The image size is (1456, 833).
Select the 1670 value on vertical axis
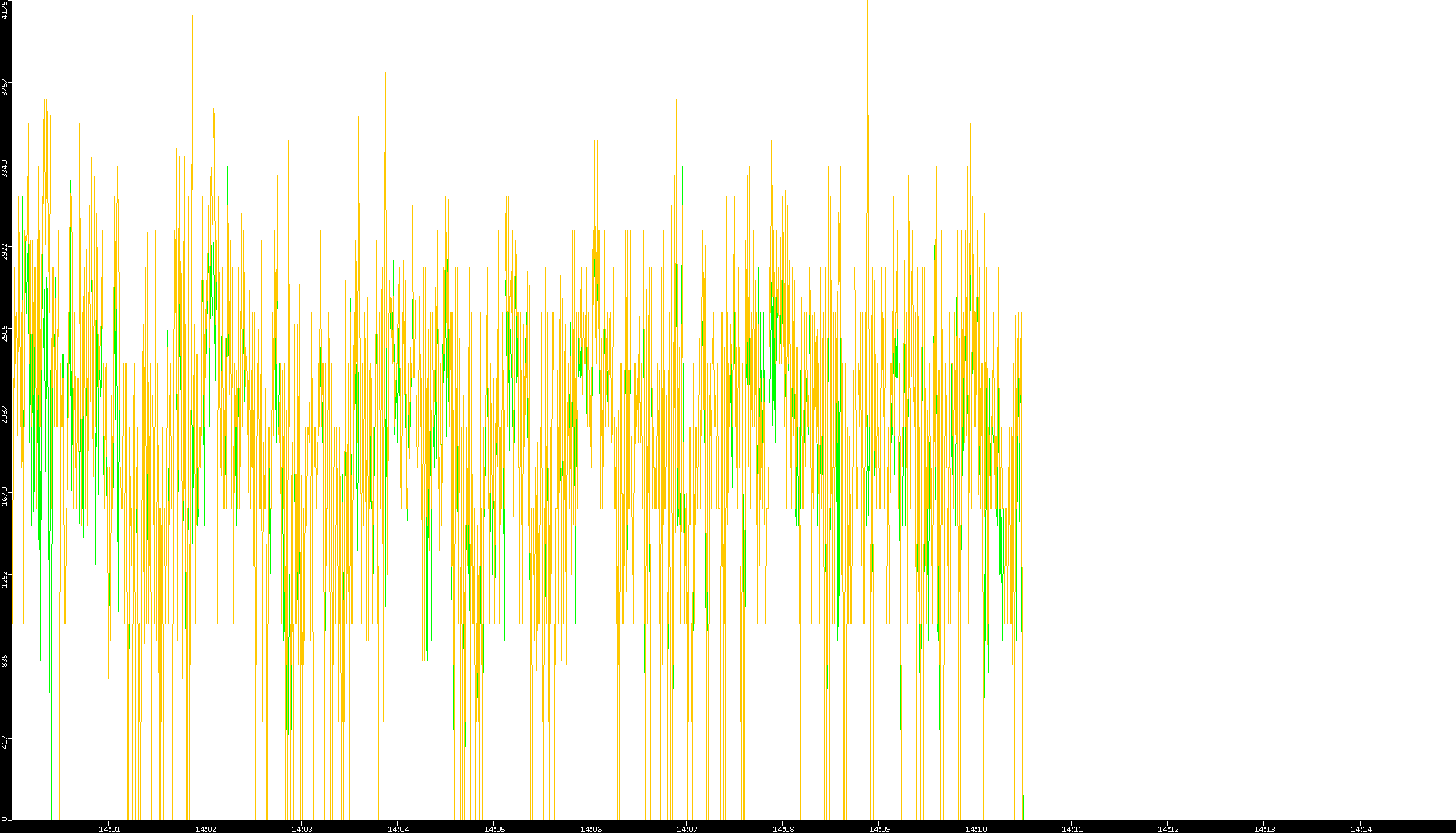(6, 496)
